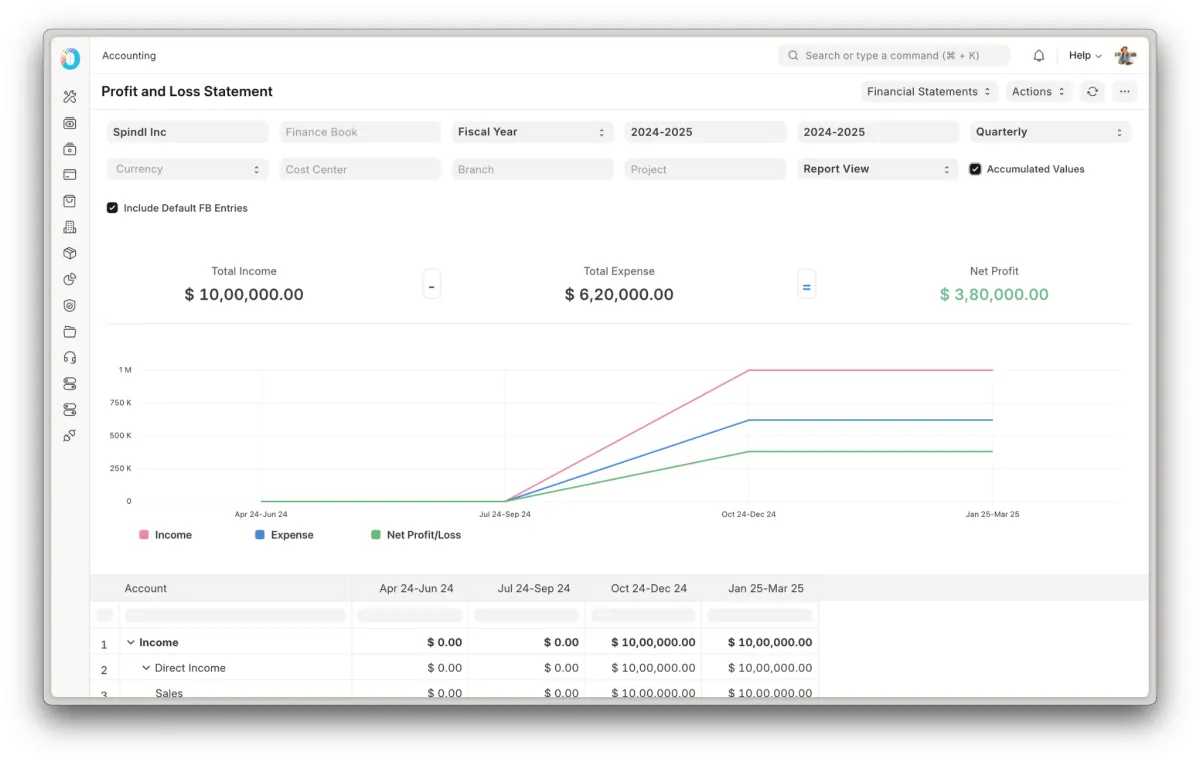Open the pie chart icon in sidebar
Screen dimensions: 1200x762
pos(70,279)
